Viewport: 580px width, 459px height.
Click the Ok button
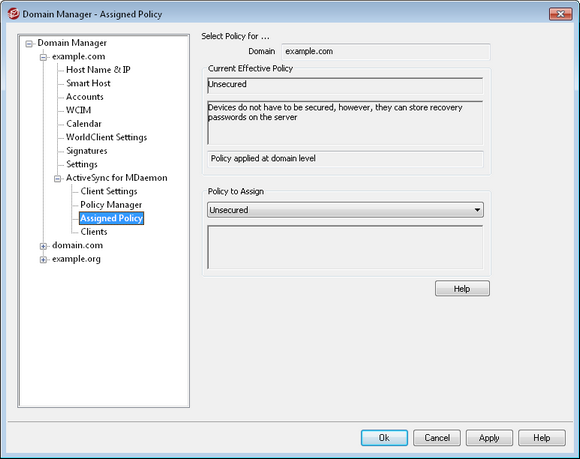pos(384,438)
